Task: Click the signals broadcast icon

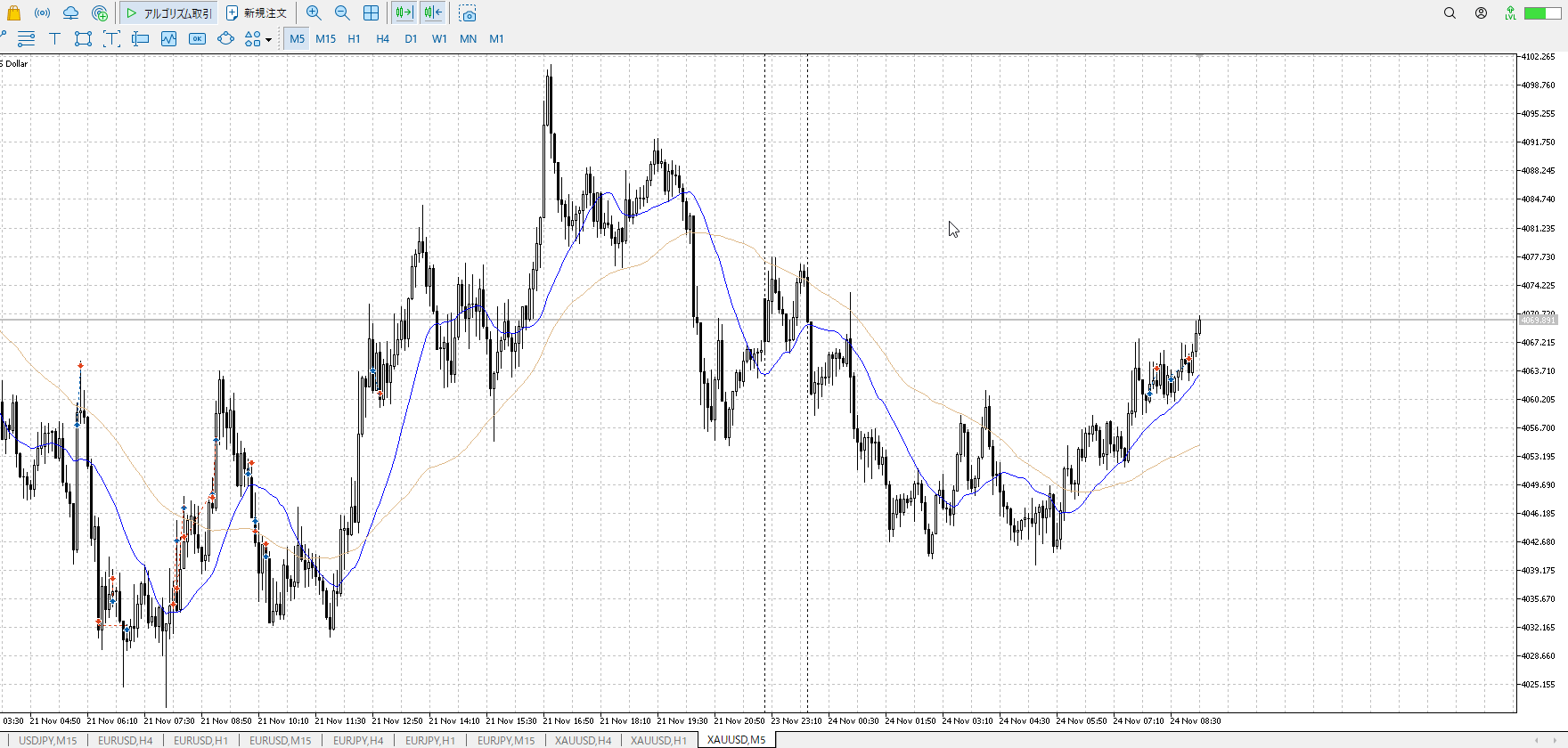Action: point(42,13)
